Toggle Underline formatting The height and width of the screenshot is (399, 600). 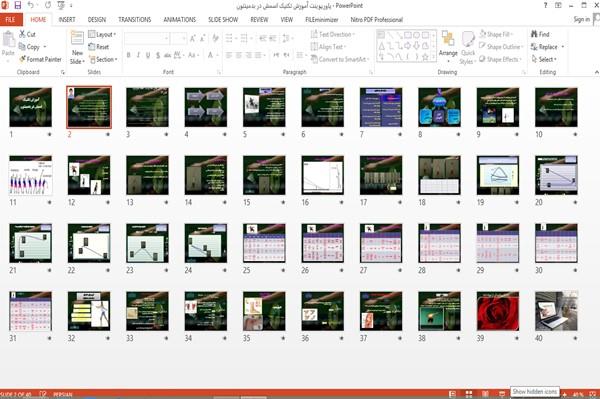(148, 55)
